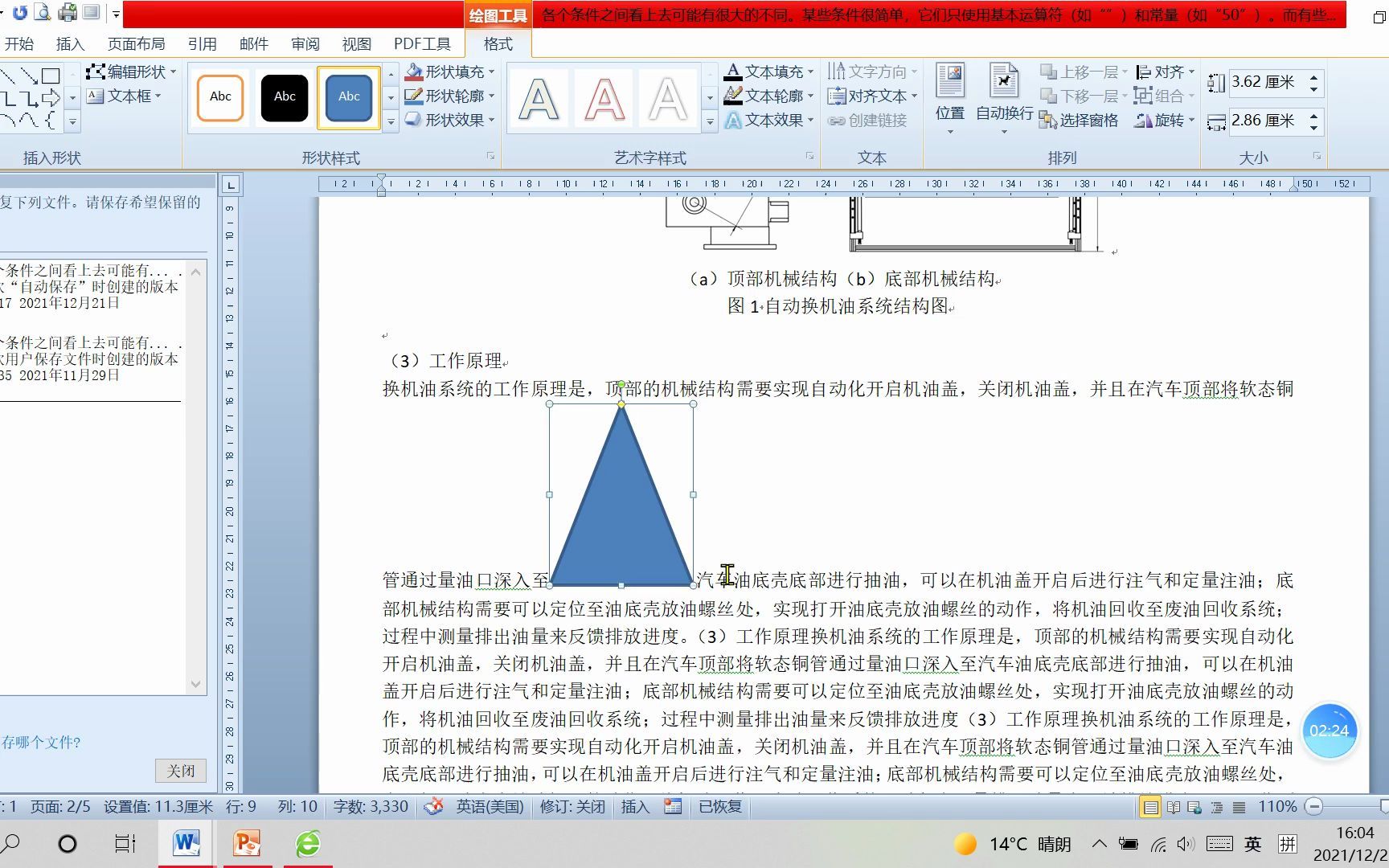
Task: Click the yellow adjustment handle atop the triangle
Action: [621, 404]
